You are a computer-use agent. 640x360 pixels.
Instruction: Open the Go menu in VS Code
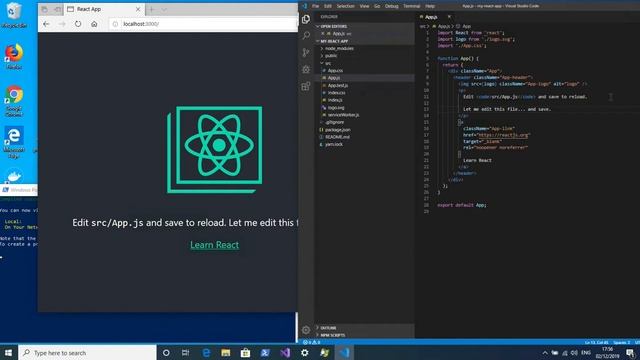[377, 6]
